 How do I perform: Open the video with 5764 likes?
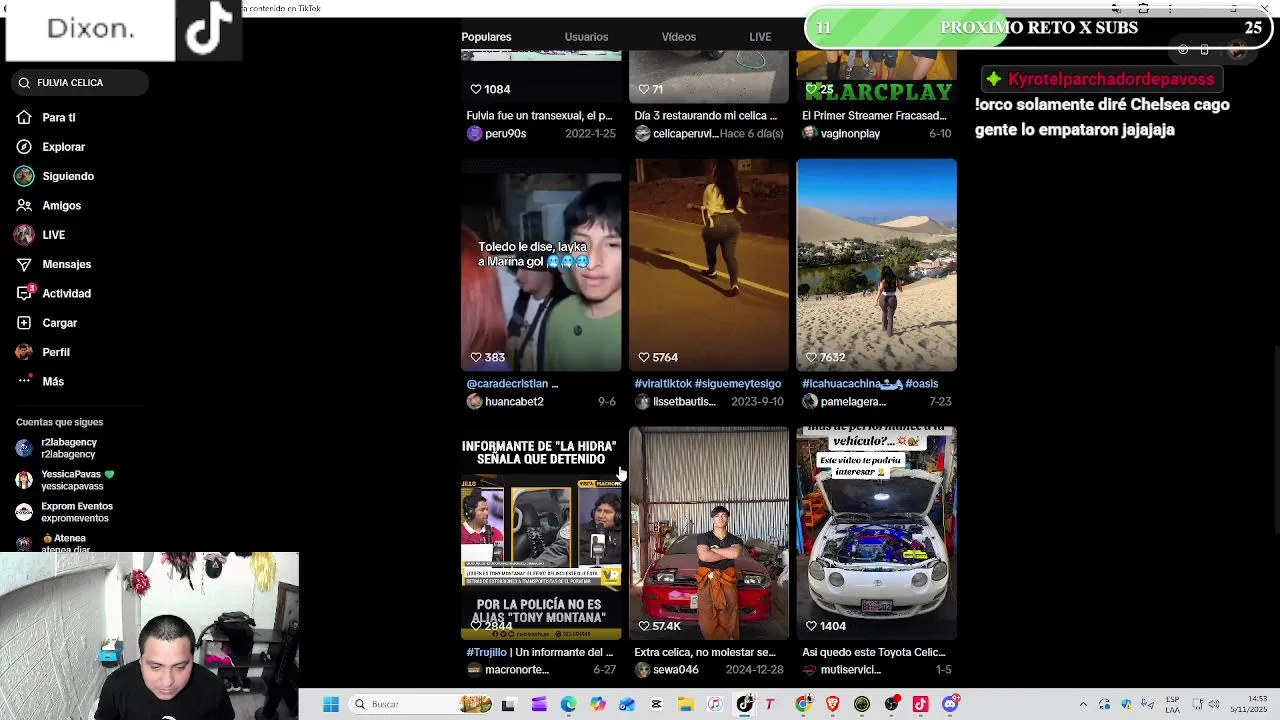(x=708, y=265)
